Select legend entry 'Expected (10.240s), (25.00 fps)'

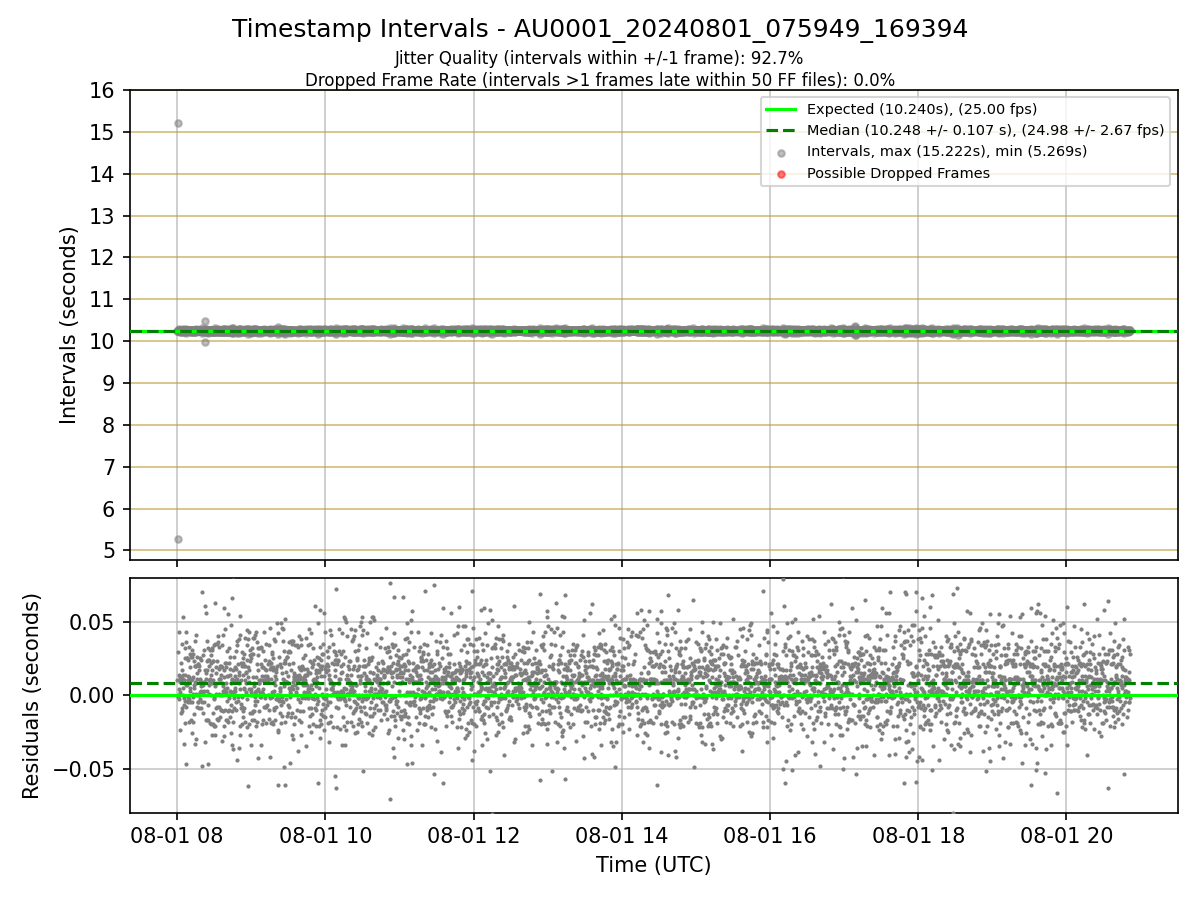pos(921,109)
